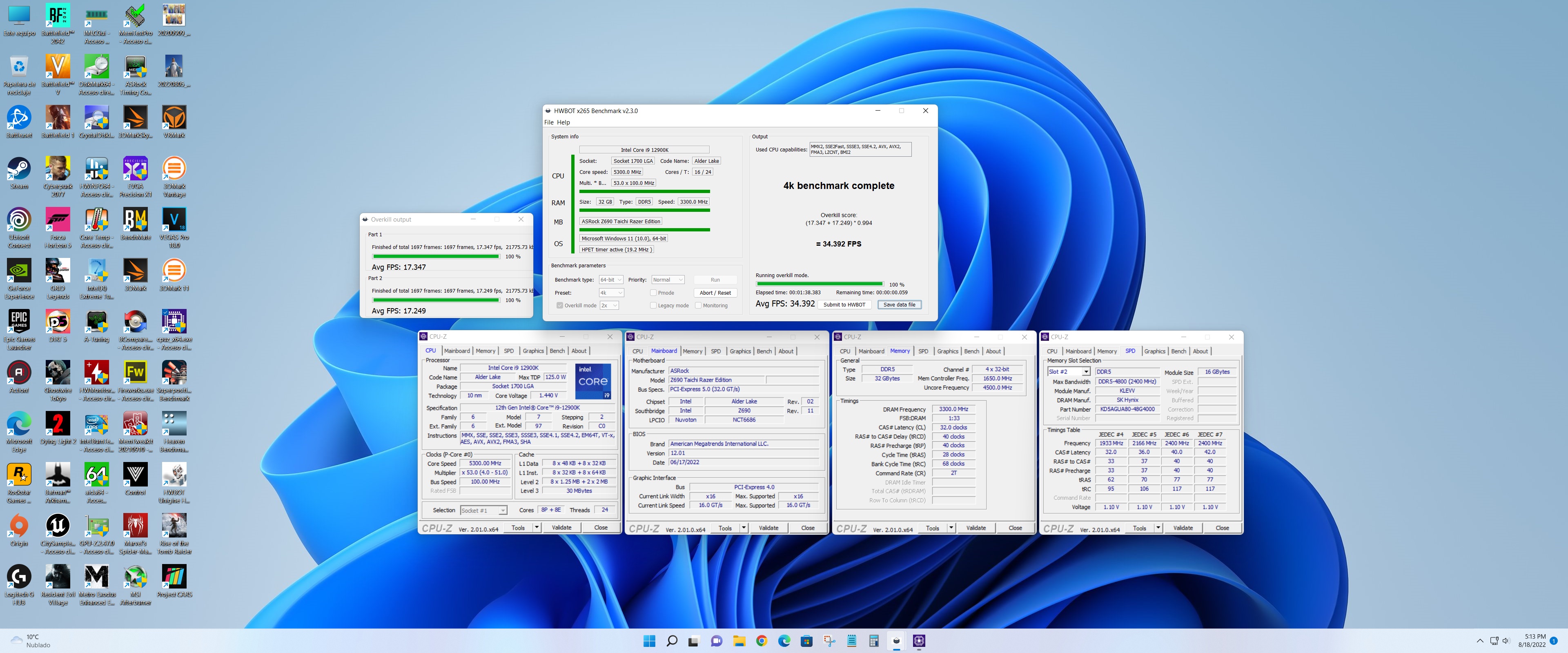Open the Epic Games Launcher icon
Image resolution: width=1568 pixels, height=653 pixels.
[19, 331]
